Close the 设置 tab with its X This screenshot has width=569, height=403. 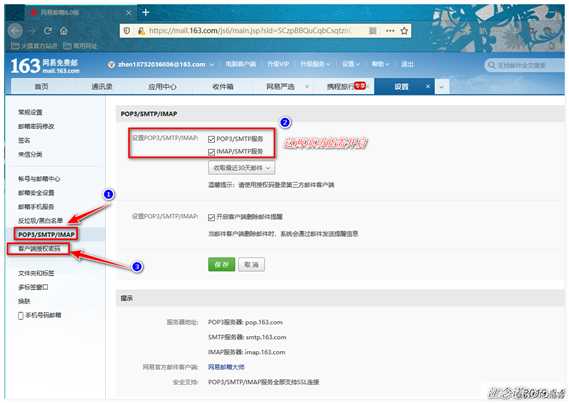[x=428, y=86]
